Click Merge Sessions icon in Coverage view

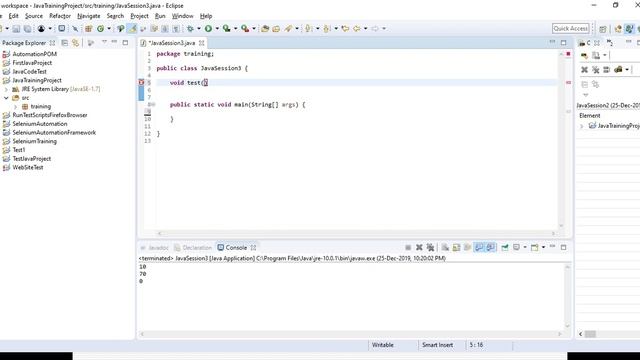pos(607,70)
